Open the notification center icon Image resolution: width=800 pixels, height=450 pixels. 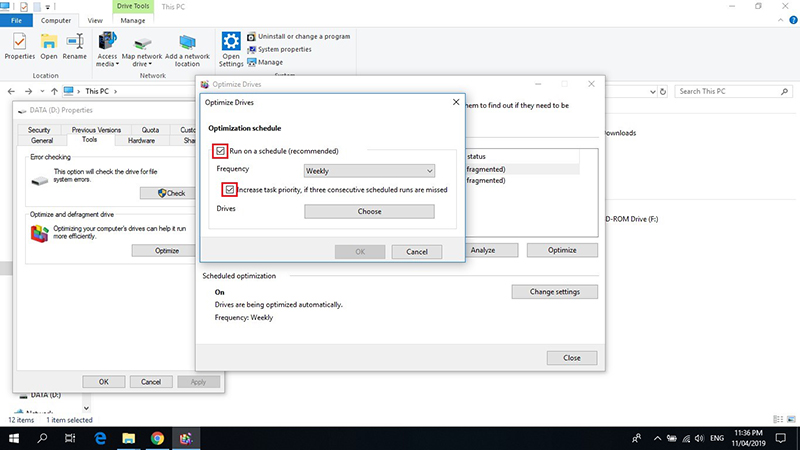[x=781, y=438]
